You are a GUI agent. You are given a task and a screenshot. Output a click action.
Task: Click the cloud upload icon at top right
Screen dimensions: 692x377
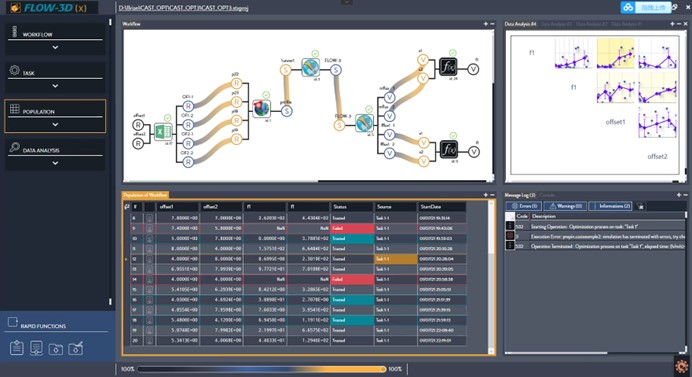point(628,8)
